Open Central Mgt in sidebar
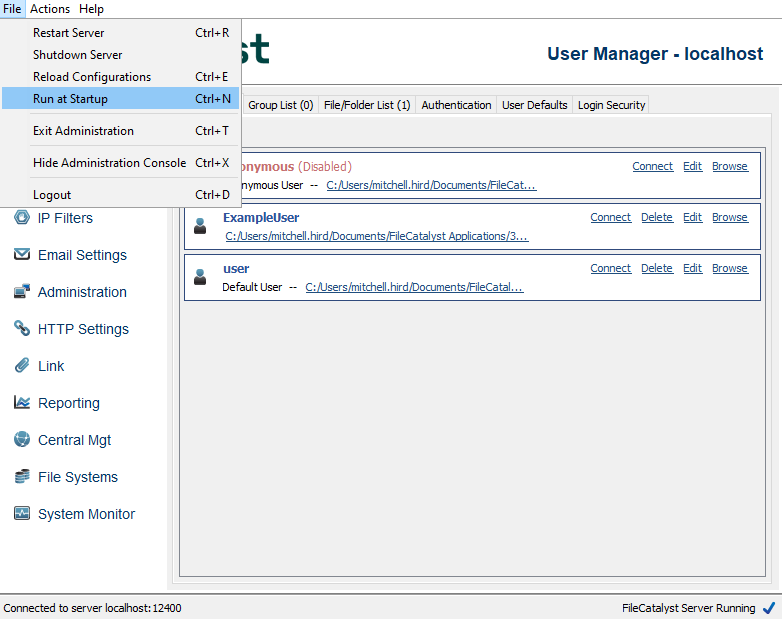 click(x=74, y=440)
